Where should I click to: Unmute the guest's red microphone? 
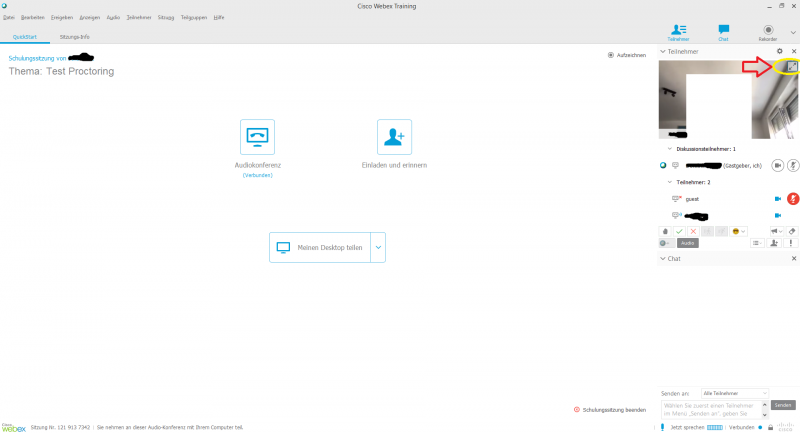click(x=793, y=199)
